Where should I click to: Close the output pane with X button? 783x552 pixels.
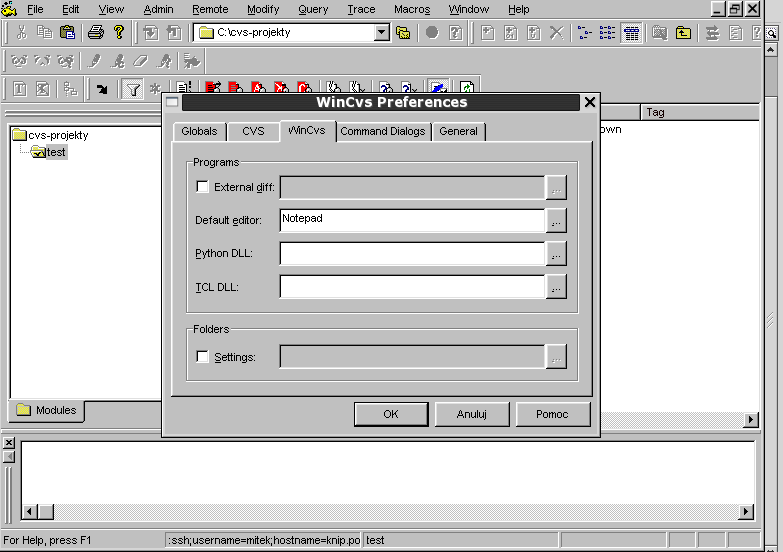pyautogui.click(x=8, y=443)
